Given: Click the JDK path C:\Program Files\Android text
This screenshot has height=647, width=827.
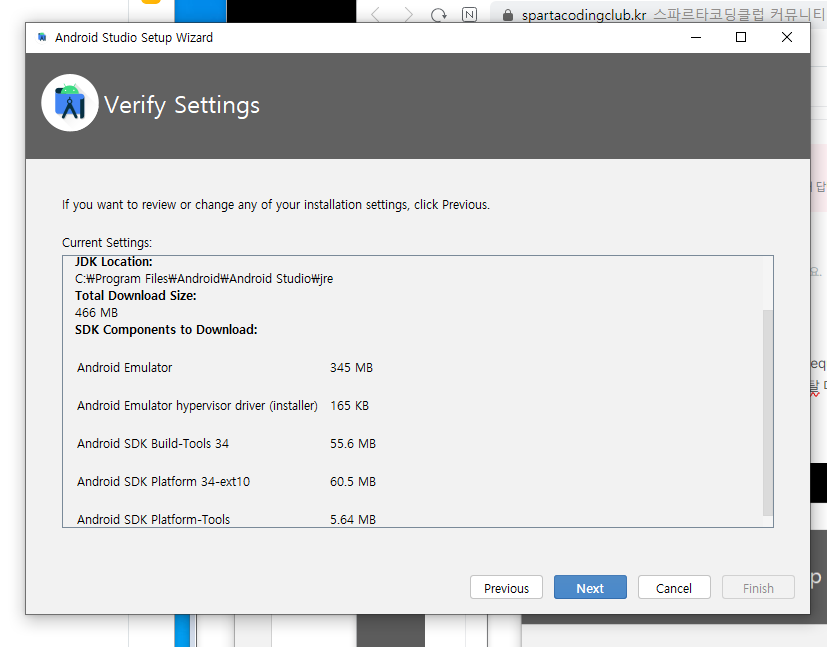Looking at the screenshot, I should click(204, 278).
